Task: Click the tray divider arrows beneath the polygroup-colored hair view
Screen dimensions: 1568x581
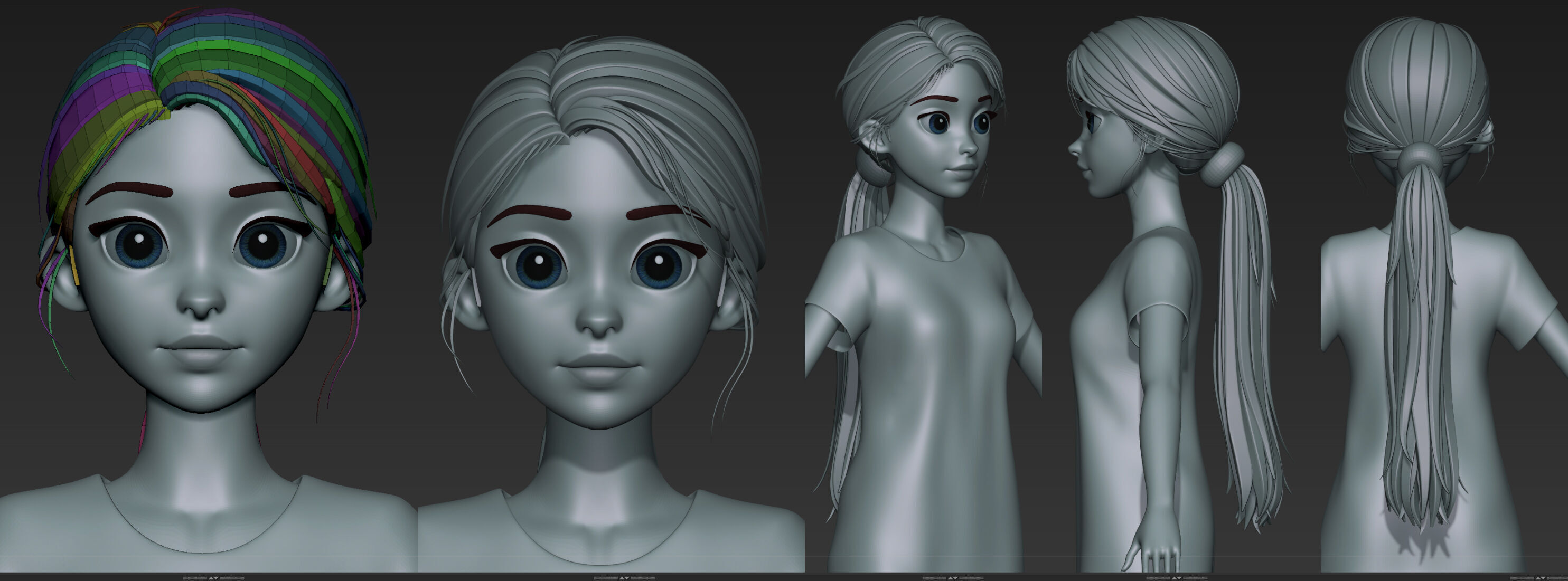Action: tap(214, 578)
